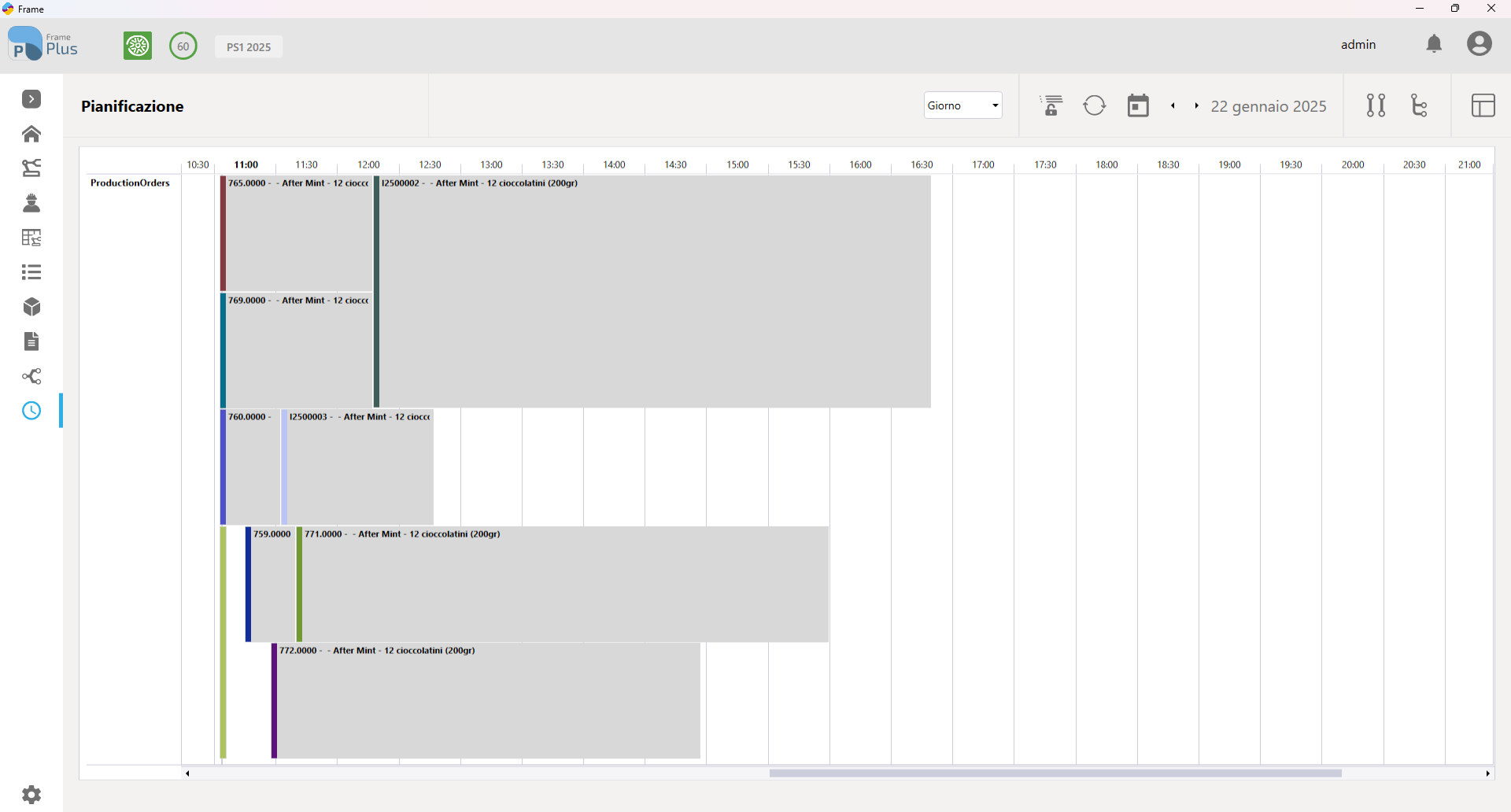This screenshot has width=1511, height=812.
Task: Go to next day arrow
Action: click(1196, 105)
